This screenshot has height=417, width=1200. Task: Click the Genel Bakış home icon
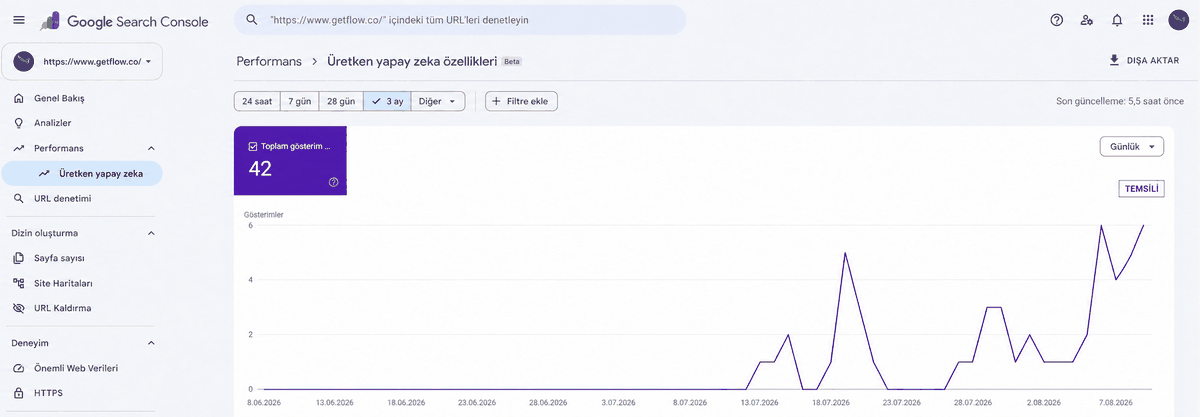click(19, 98)
